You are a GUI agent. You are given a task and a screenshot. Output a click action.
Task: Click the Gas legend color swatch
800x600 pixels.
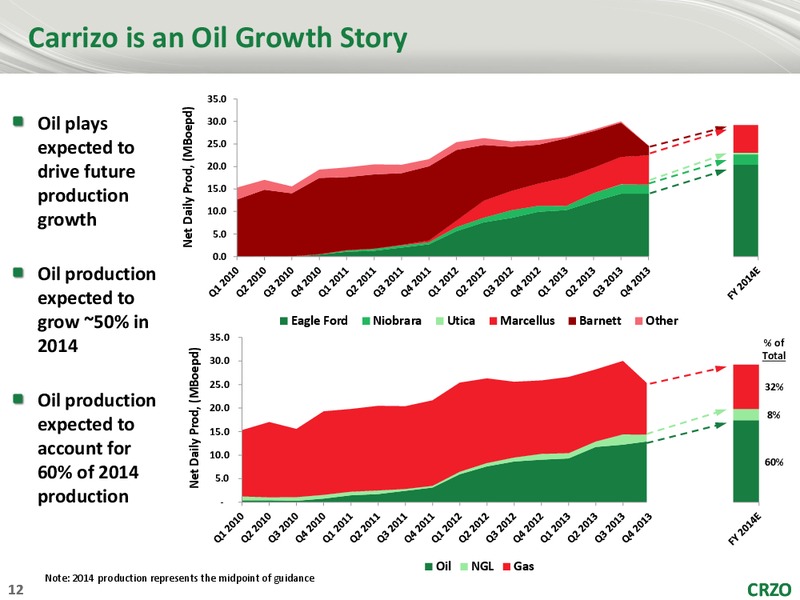click(x=507, y=567)
